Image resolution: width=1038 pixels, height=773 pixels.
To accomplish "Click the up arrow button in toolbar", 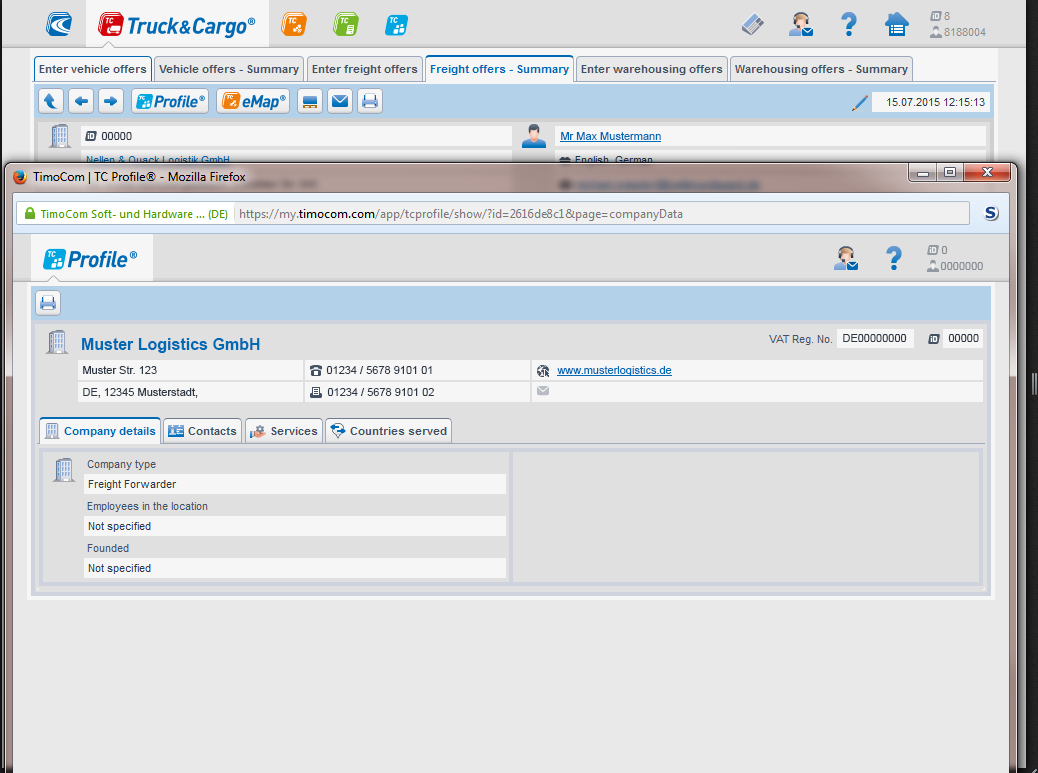I will point(50,101).
